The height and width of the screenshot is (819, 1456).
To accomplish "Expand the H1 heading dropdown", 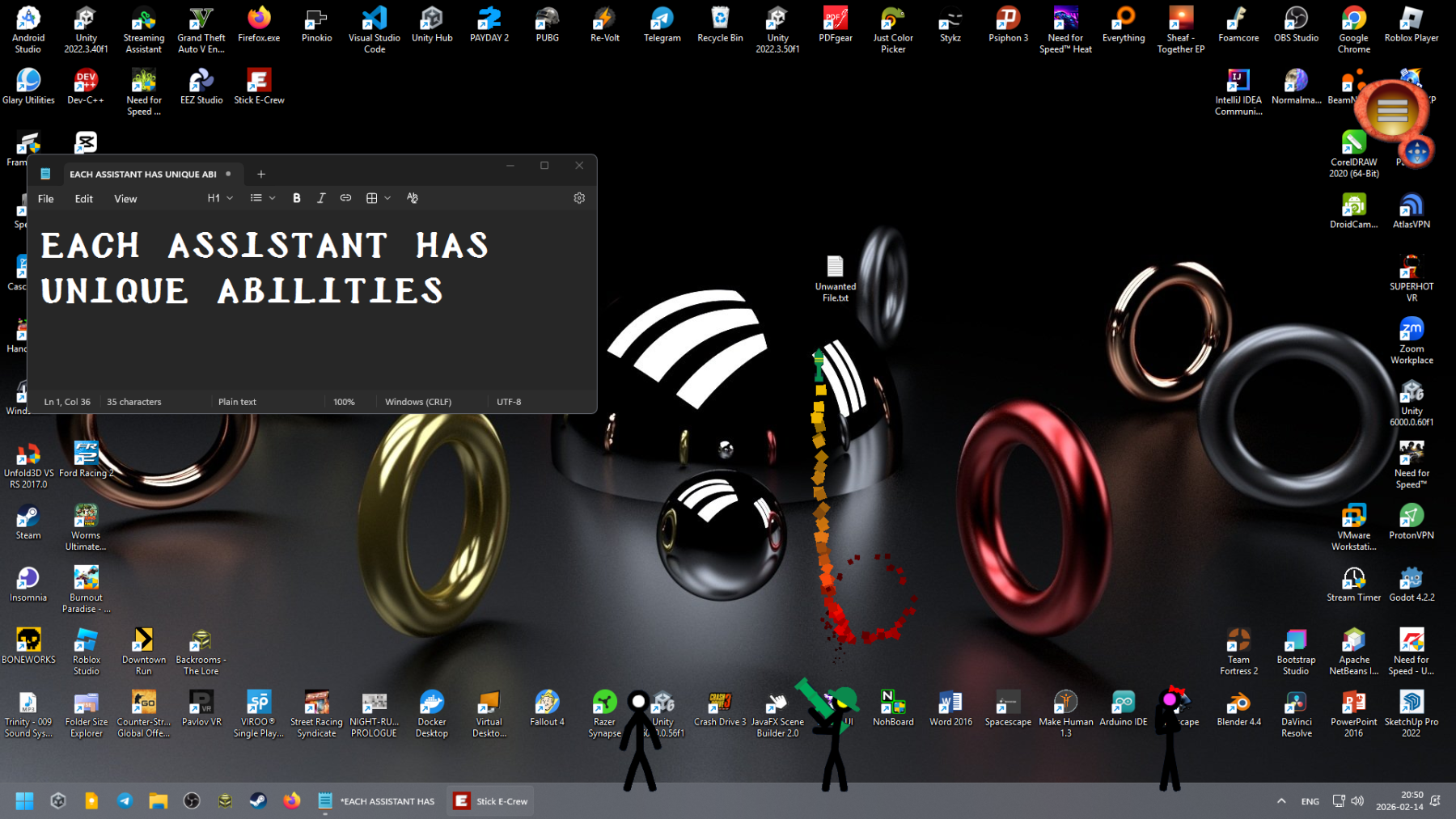I will 220,198.
